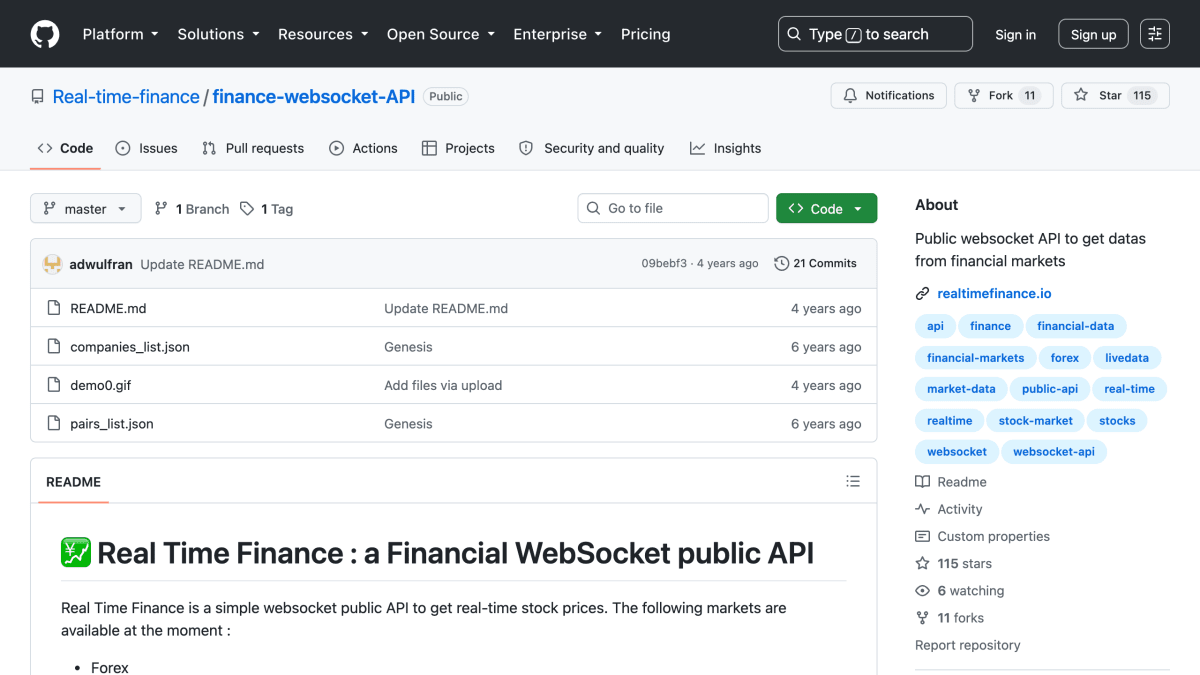The width and height of the screenshot is (1200, 675).
Task: Open the GitHub homepage logo
Action: (45, 34)
